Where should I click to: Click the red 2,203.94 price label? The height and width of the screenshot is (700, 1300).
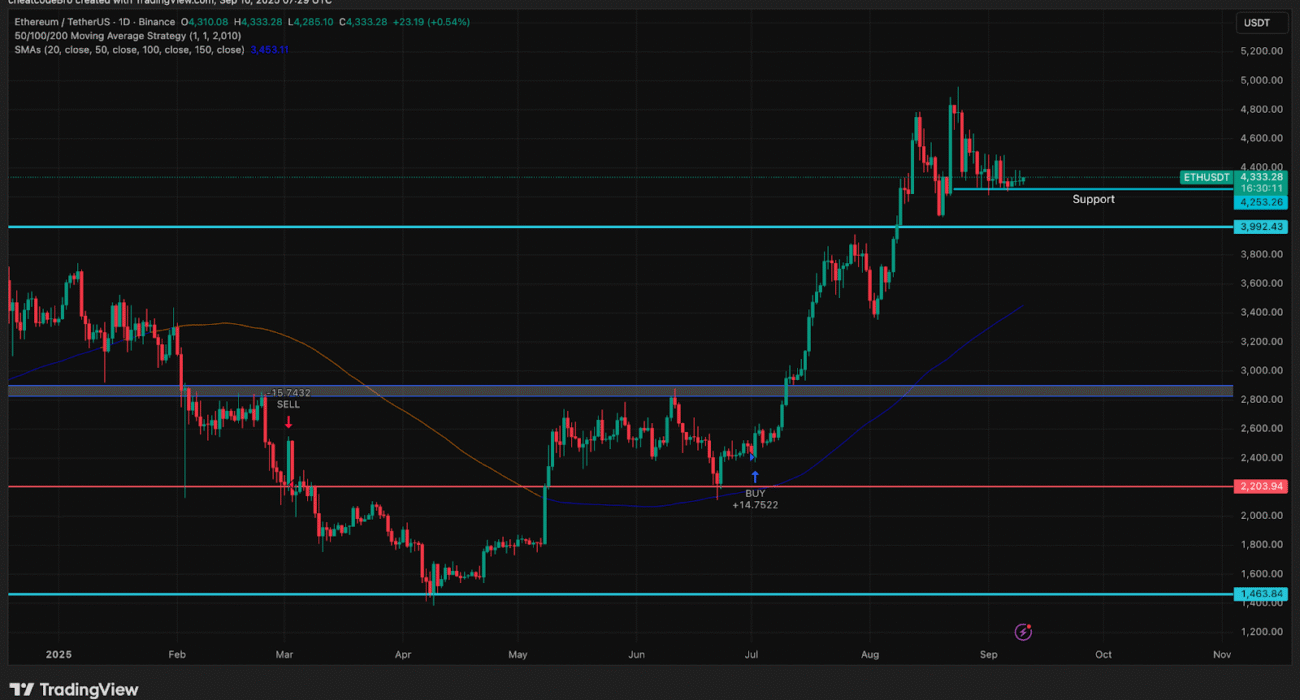click(x=1262, y=487)
